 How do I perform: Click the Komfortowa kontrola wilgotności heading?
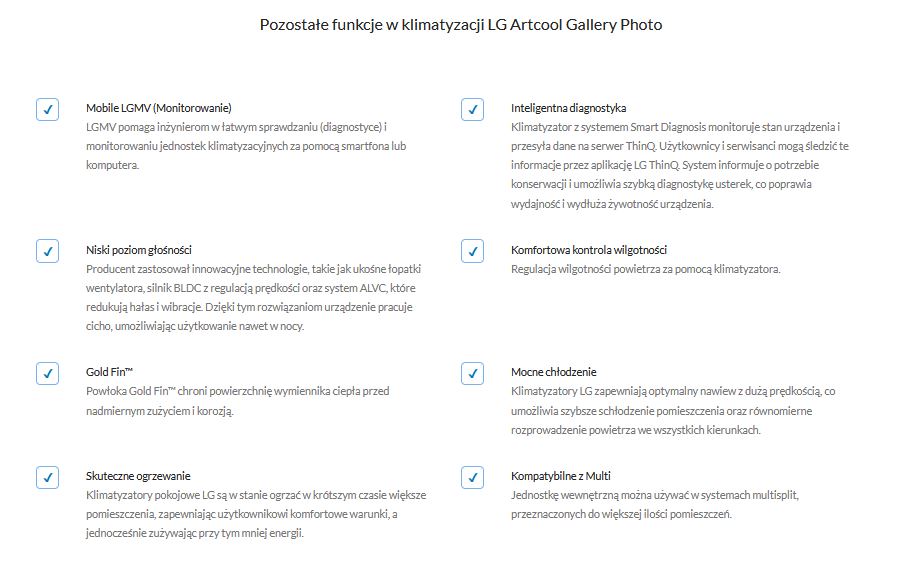click(588, 249)
